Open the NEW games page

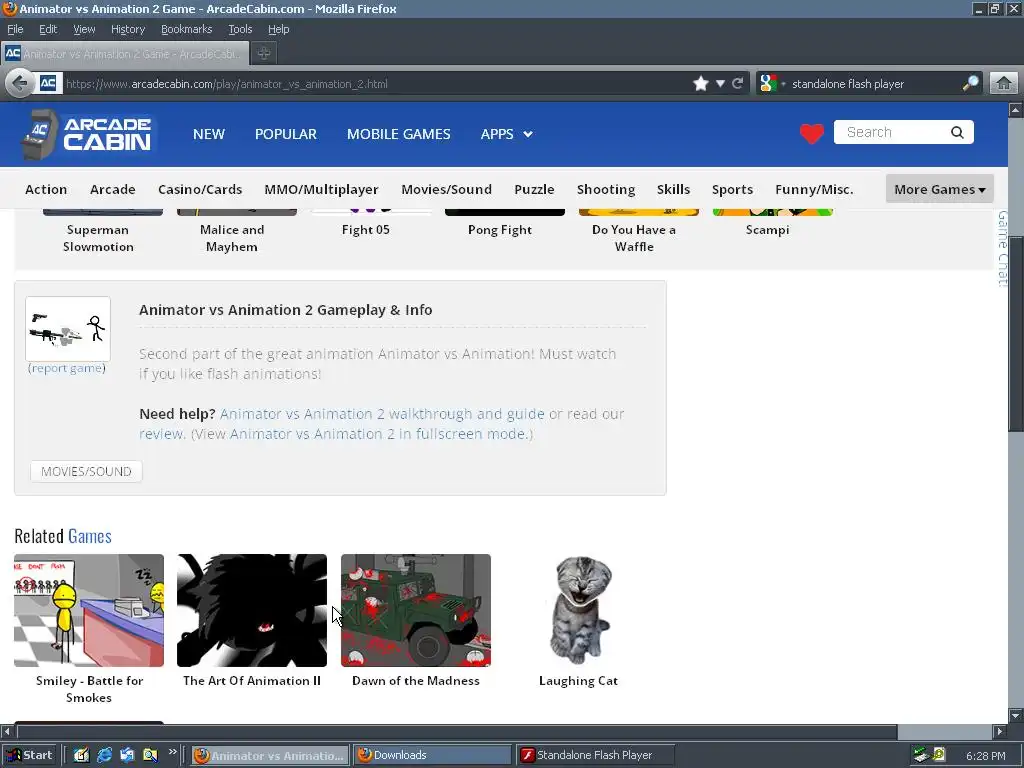pyautogui.click(x=209, y=134)
